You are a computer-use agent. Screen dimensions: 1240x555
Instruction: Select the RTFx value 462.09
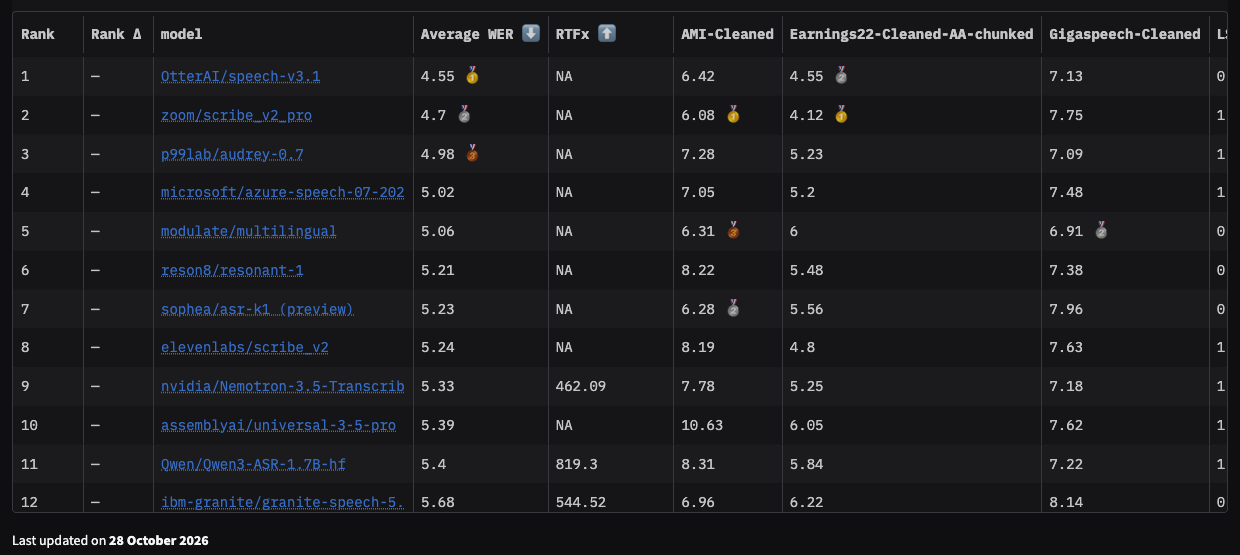click(x=581, y=387)
